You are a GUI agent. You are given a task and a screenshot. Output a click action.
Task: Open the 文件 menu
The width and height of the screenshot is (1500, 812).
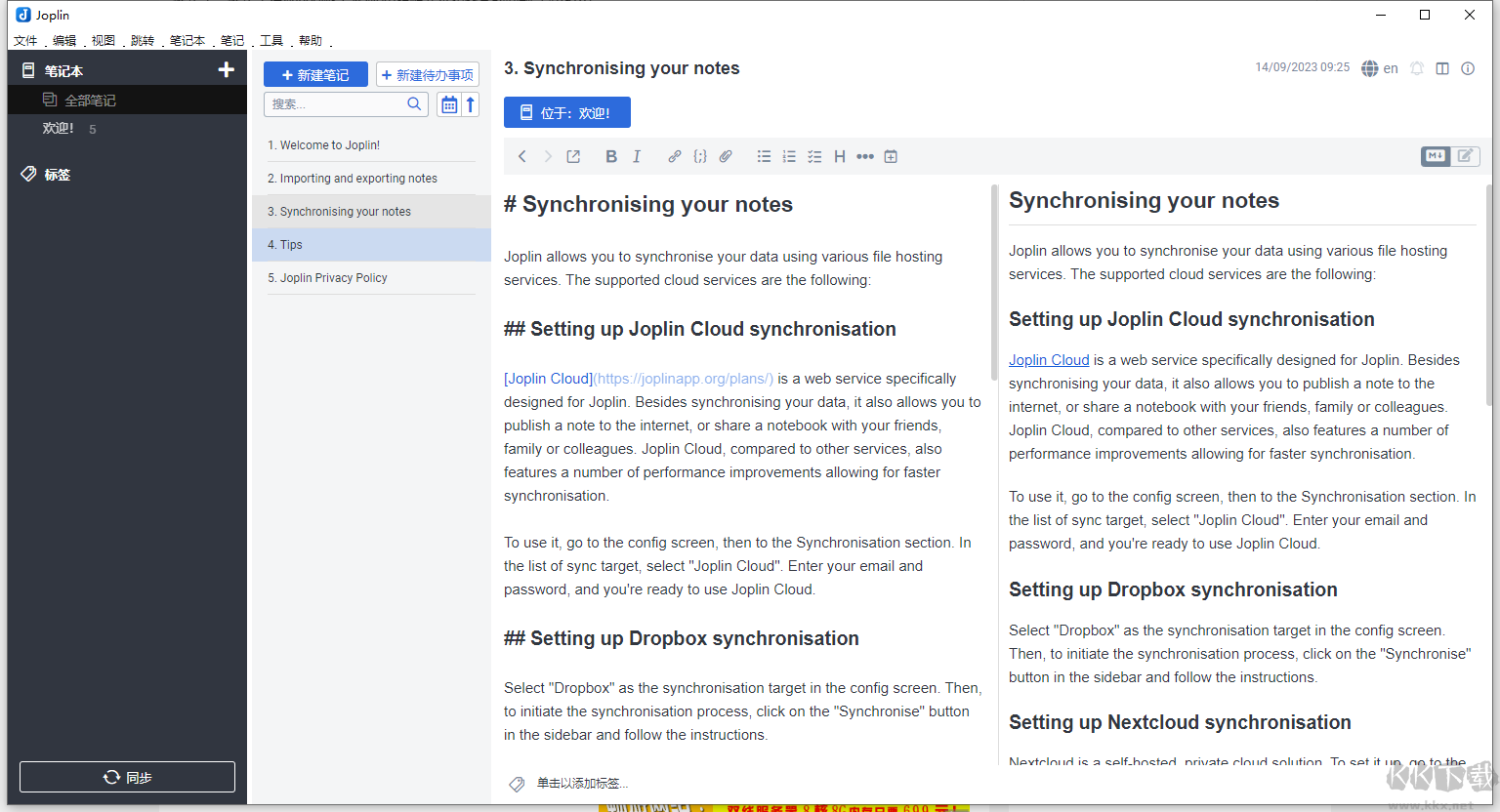(x=25, y=40)
